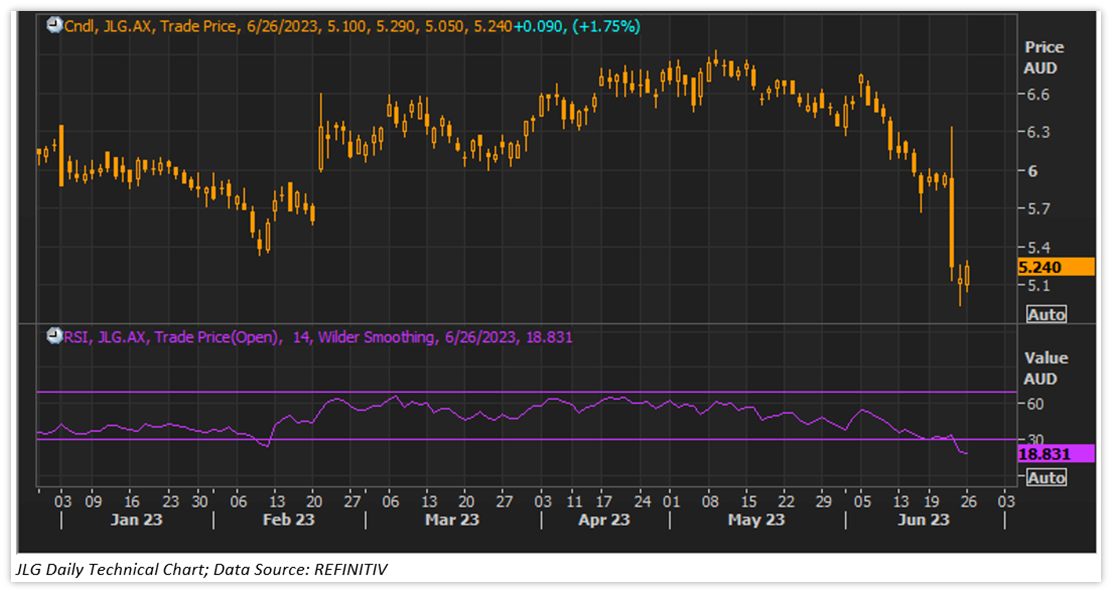Screen dimensions: 1112x593
Task: Click the RSI indicator icon beside RSI label
Action: (54, 337)
